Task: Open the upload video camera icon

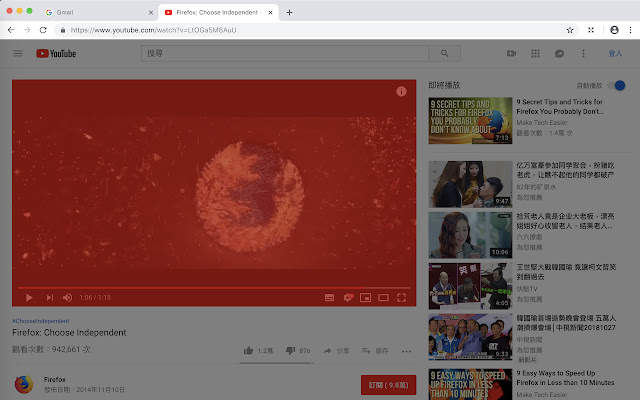Action: (x=511, y=53)
